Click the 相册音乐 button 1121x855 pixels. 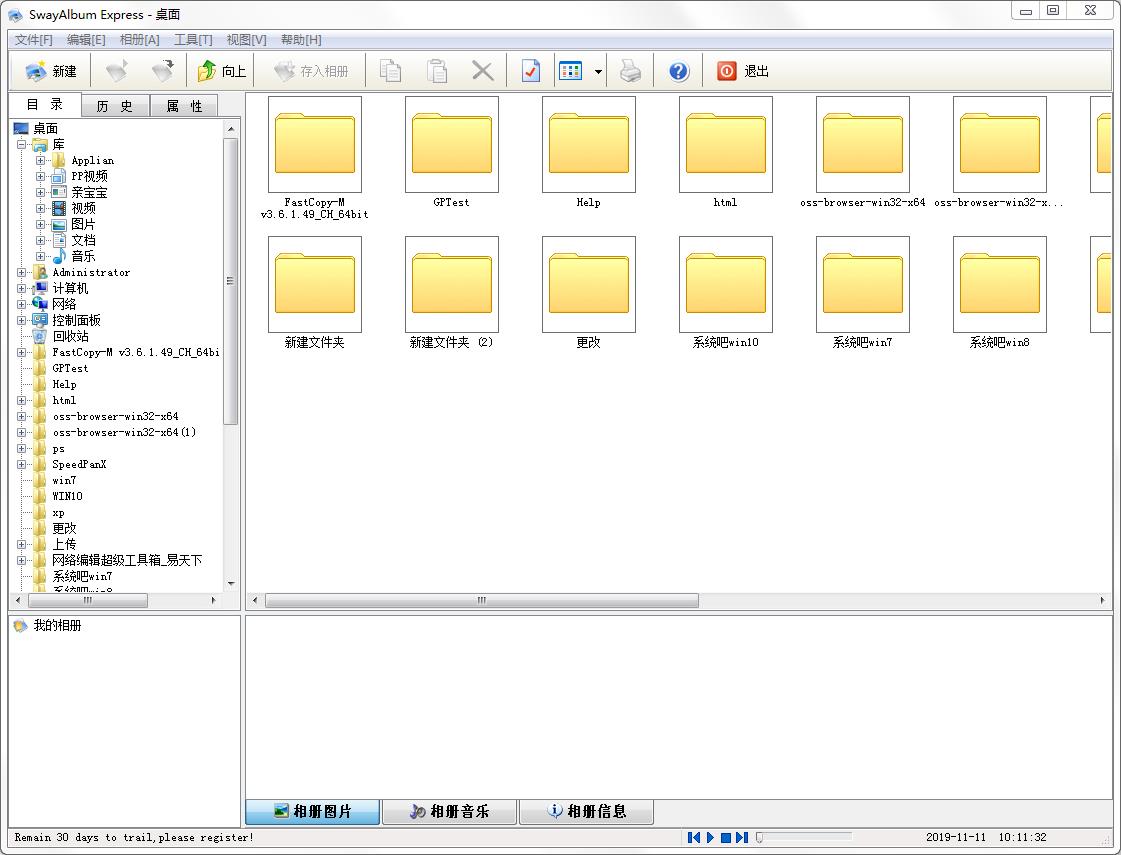click(449, 811)
